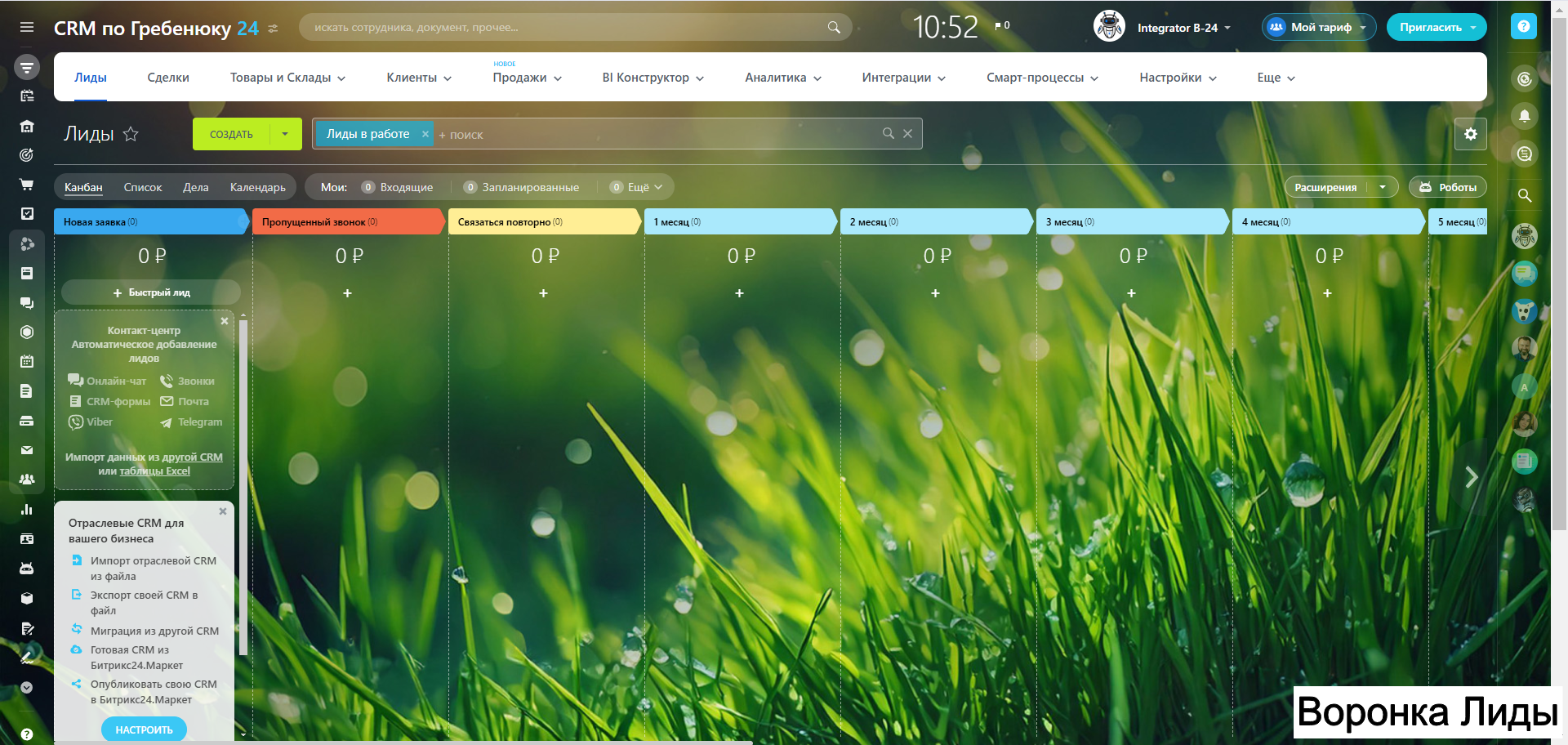The width and height of the screenshot is (1568, 745).
Task: Open the chat bubbles icon in left sidebar
Action: (x=27, y=303)
